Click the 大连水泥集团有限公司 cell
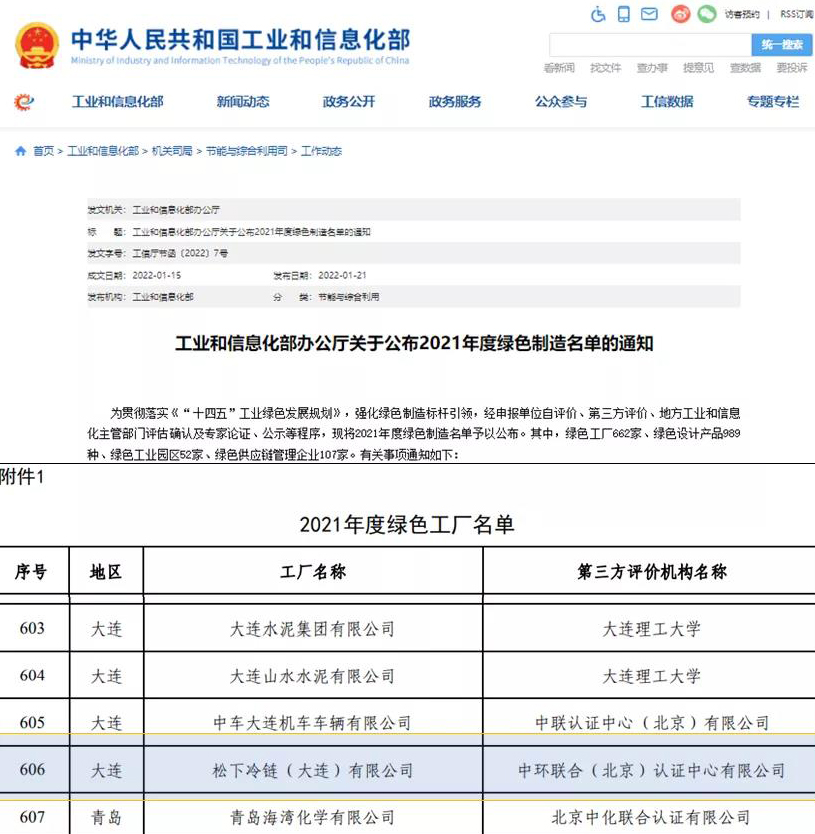 [312, 629]
